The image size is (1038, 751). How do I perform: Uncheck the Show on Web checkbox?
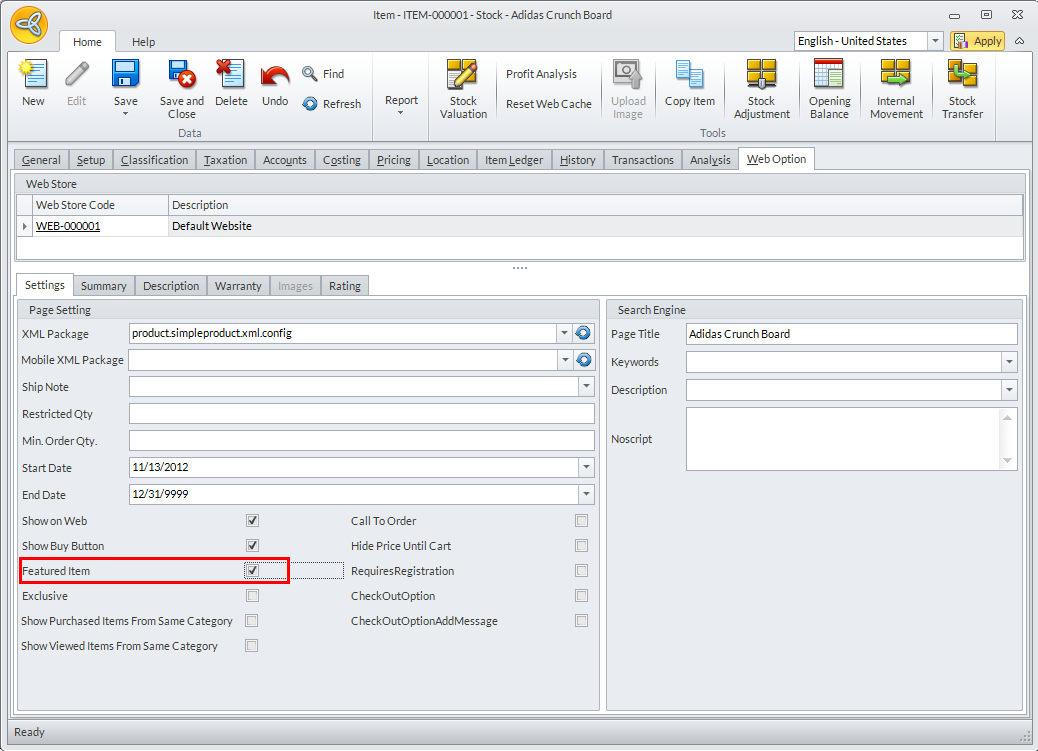(x=252, y=521)
